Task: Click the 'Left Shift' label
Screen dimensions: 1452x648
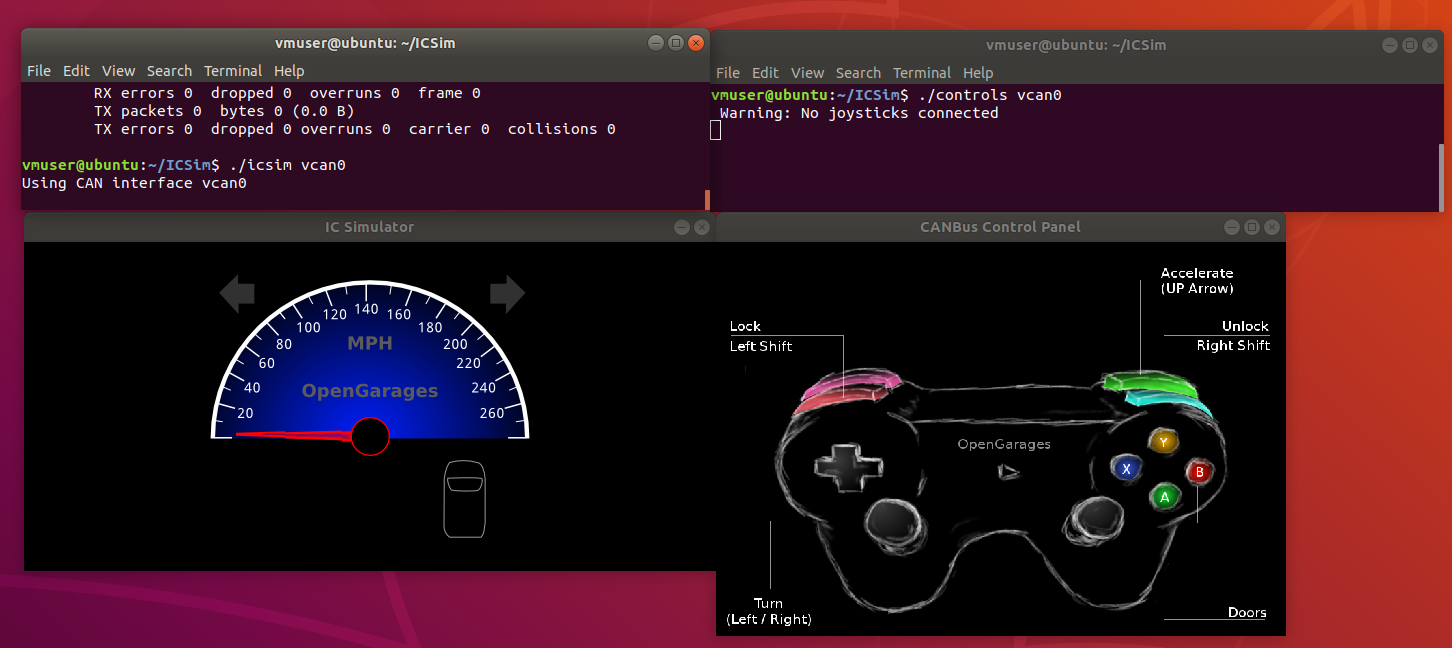Action: (761, 346)
